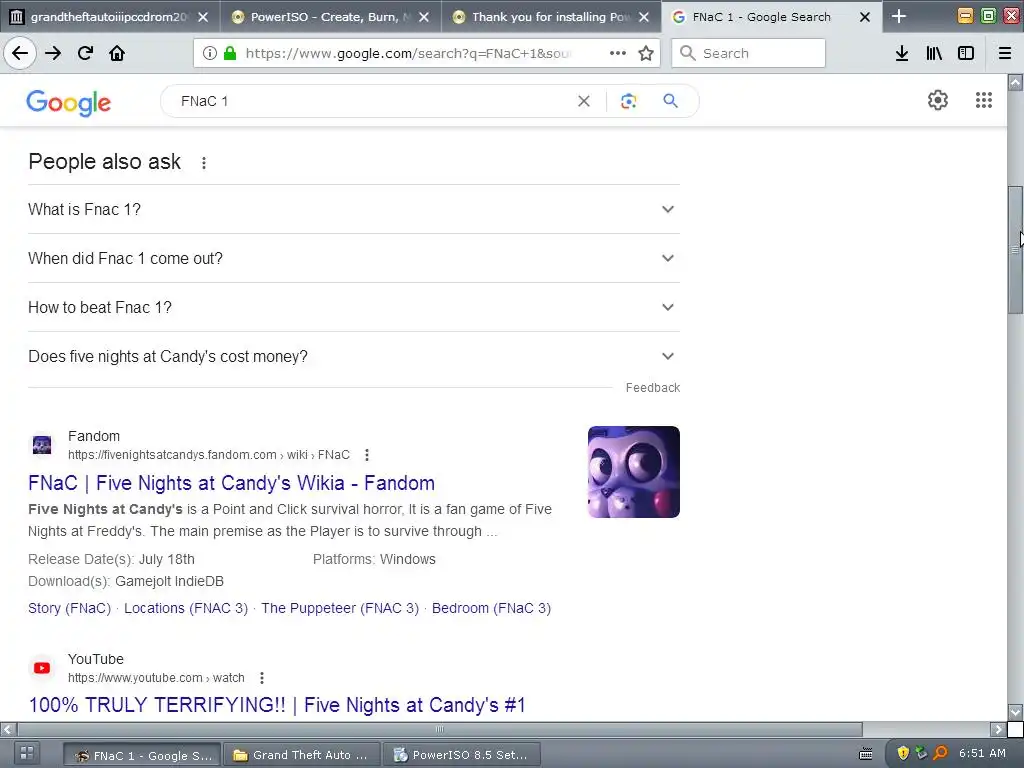The width and height of the screenshot is (1024, 768).
Task: Open Google quick settings gear
Action: click(938, 100)
